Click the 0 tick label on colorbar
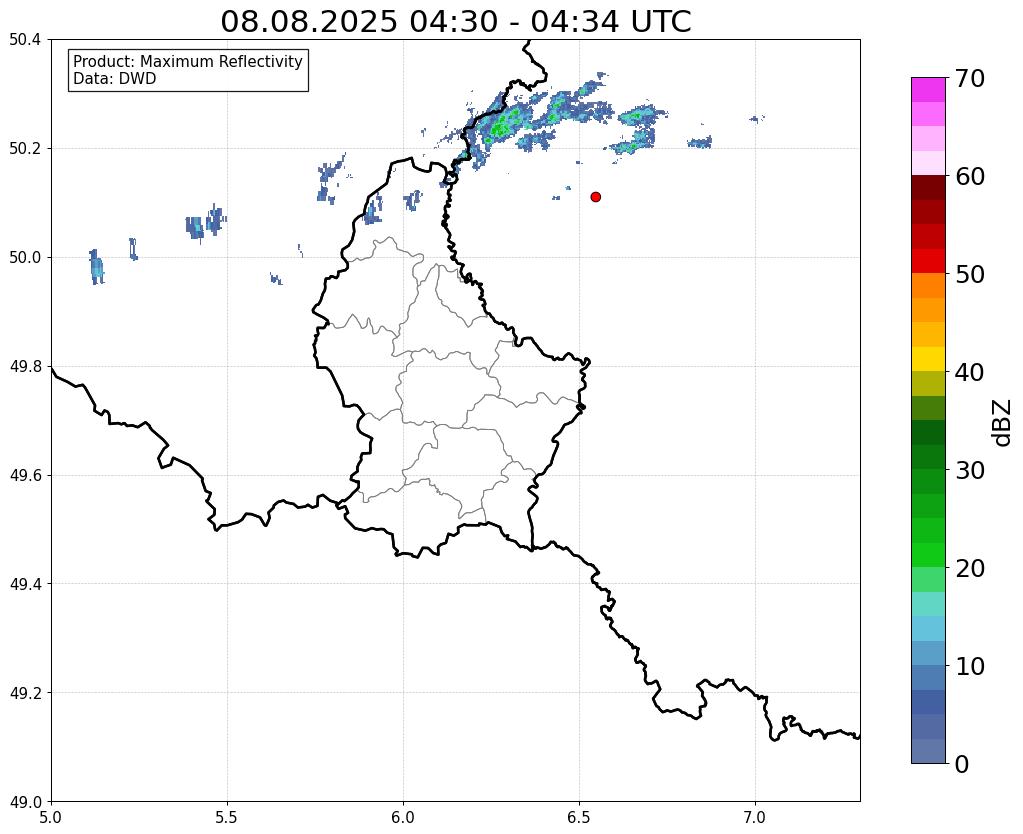This screenshot has height=834, width=1023. tap(962, 764)
